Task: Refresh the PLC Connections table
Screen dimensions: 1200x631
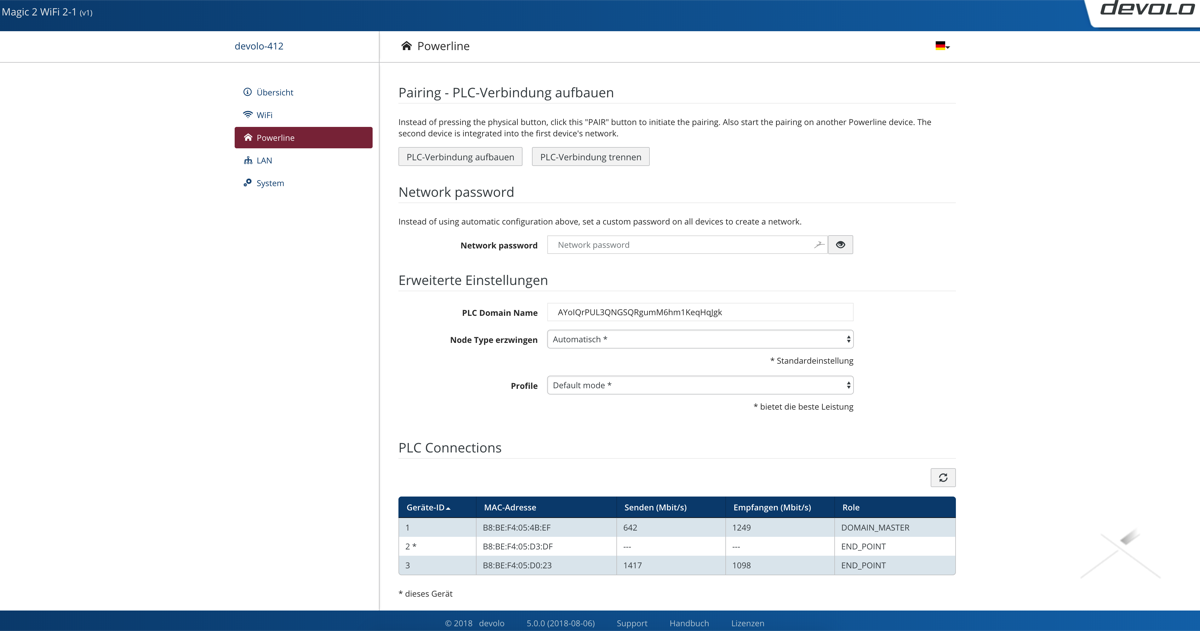Action: point(942,478)
